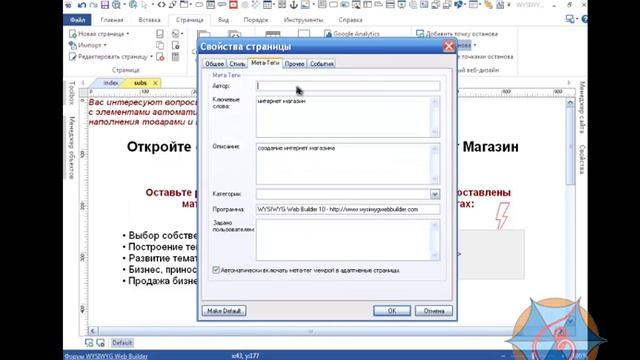Close the Свойства страницы dialog with the red X
Viewport: 640px width, 360px height.
tap(449, 47)
